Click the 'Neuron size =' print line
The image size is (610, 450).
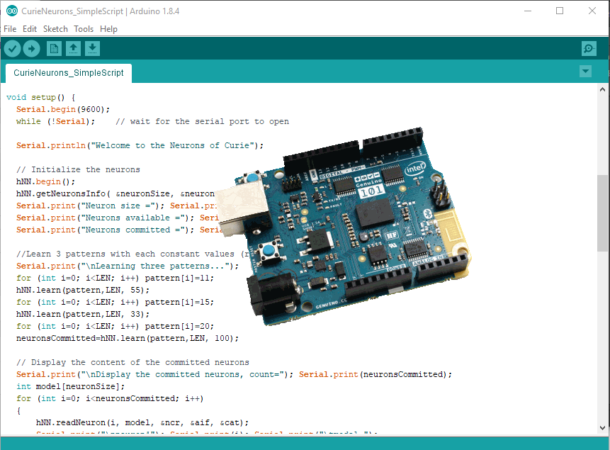tap(116, 206)
